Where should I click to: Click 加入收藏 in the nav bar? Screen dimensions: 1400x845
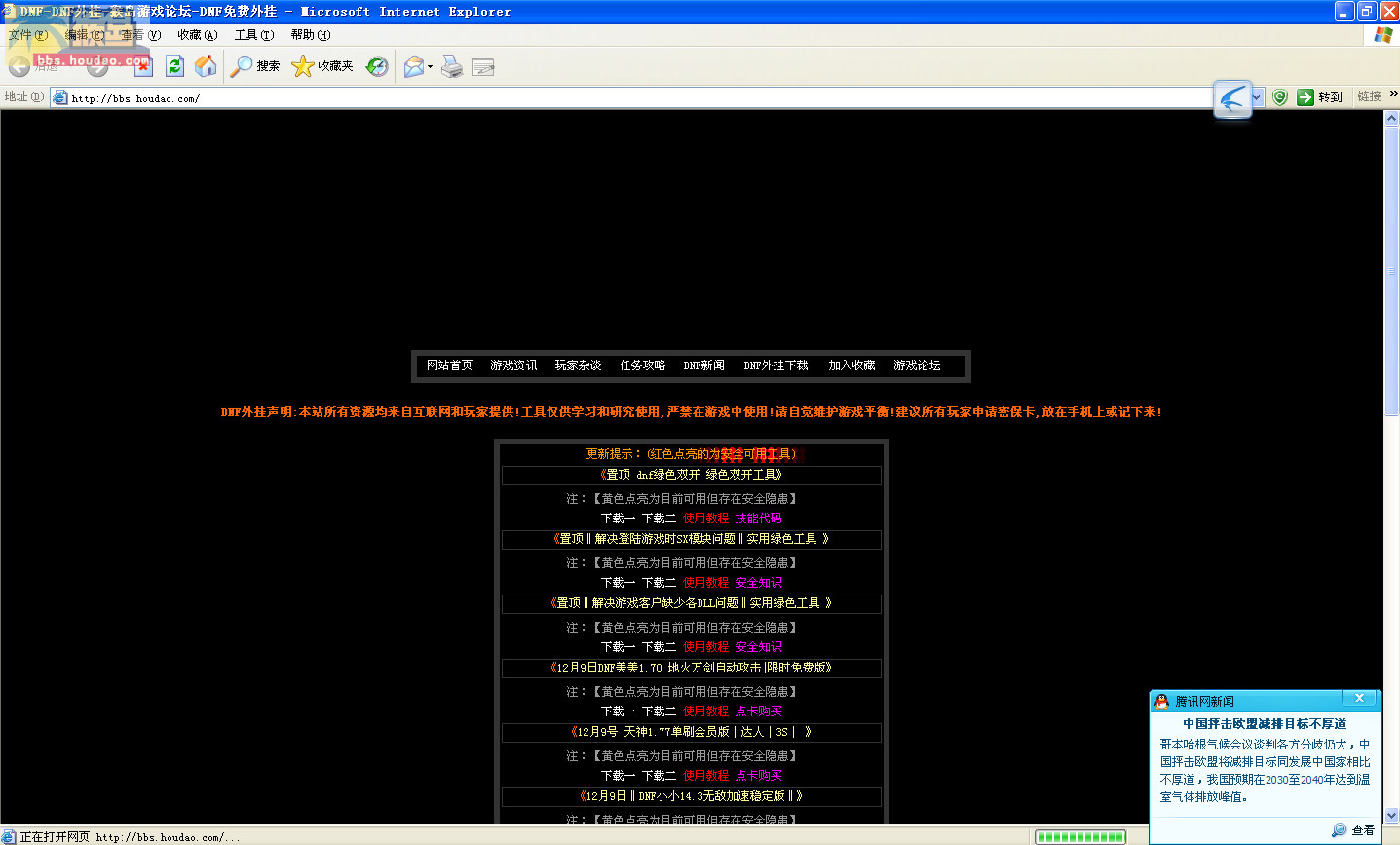pyautogui.click(x=851, y=365)
